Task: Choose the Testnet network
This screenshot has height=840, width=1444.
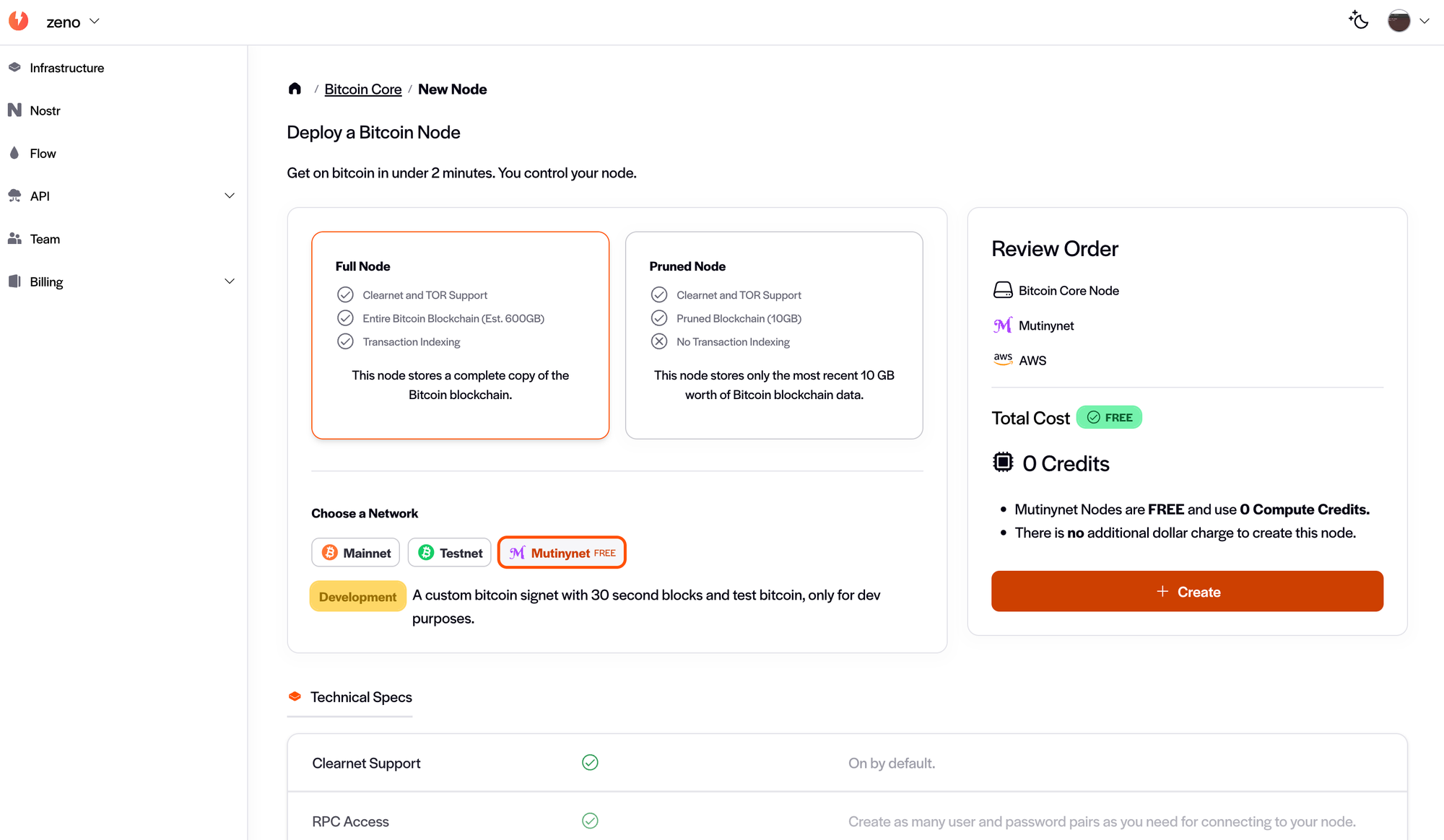Action: click(449, 553)
